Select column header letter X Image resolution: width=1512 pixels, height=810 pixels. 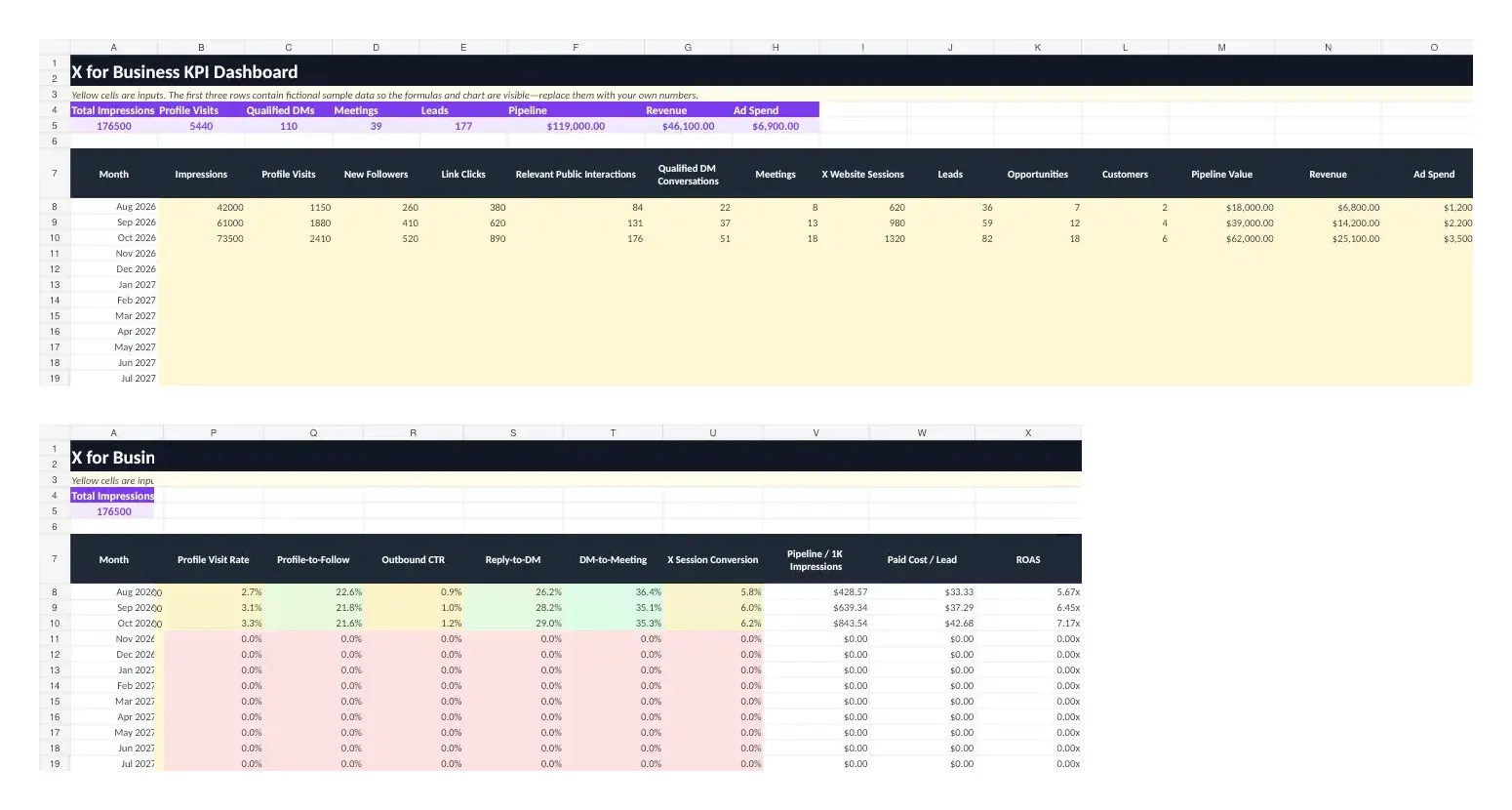tap(1028, 432)
